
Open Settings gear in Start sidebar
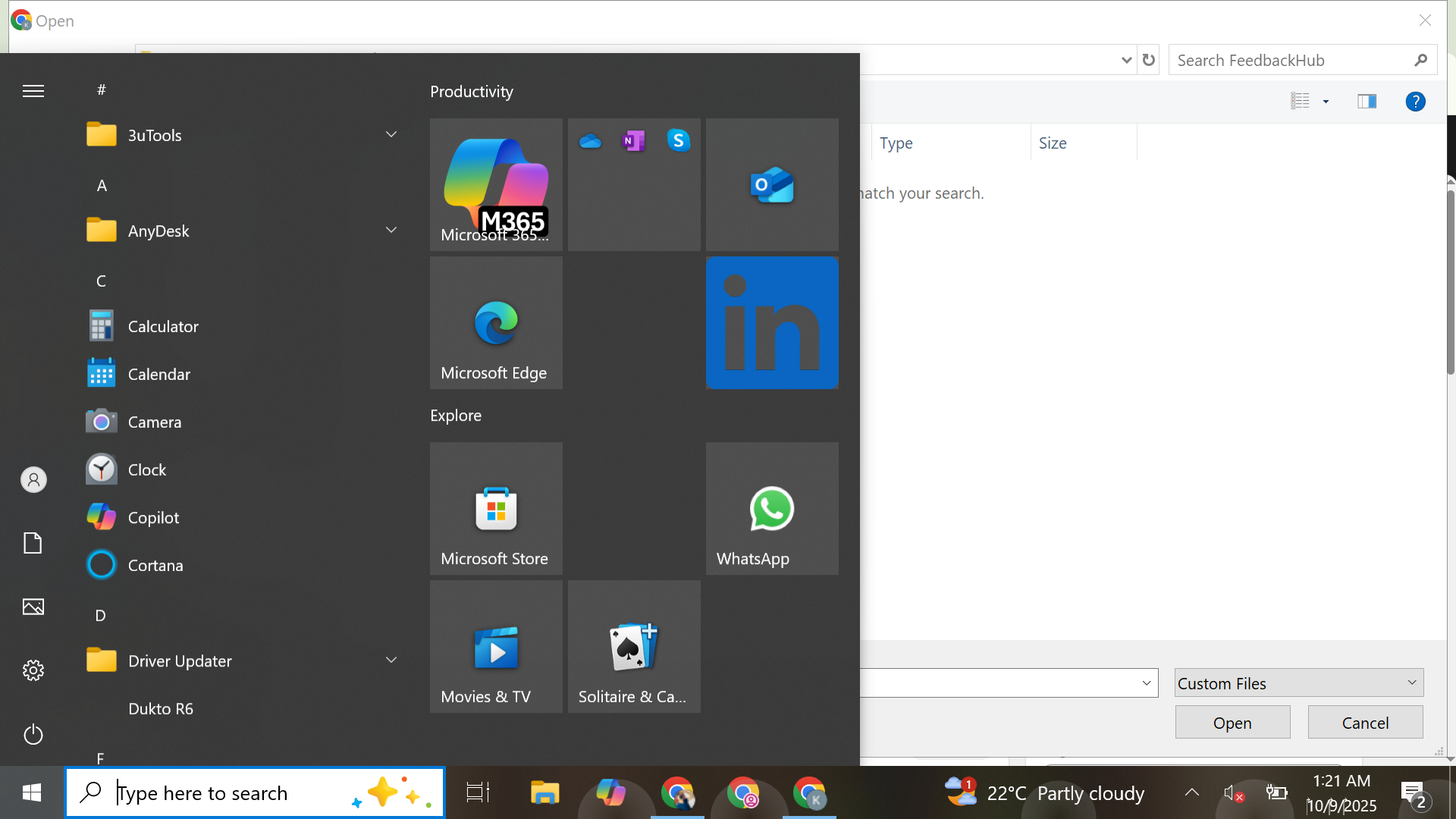point(33,670)
